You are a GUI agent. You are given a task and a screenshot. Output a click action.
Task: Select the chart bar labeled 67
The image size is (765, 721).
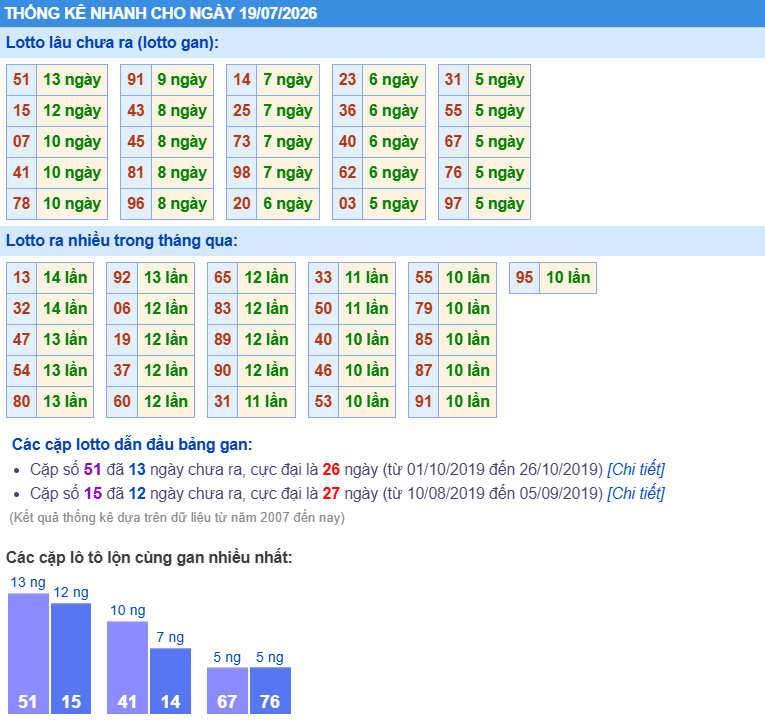point(227,690)
